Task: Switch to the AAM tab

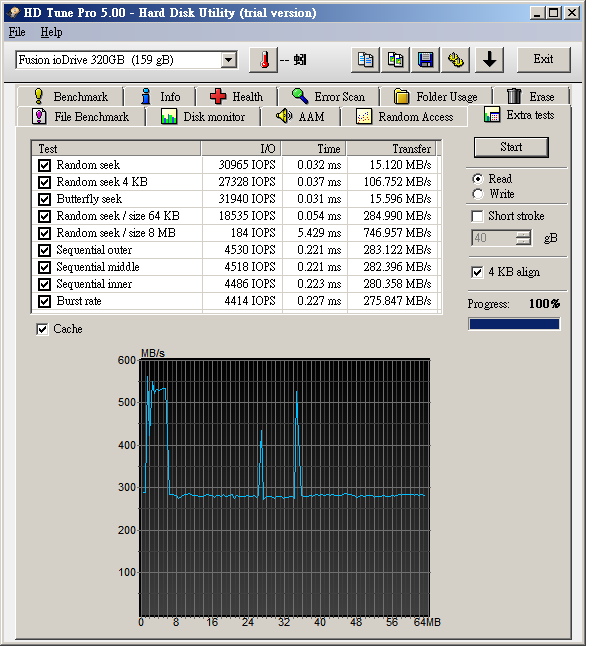Action: 300,117
